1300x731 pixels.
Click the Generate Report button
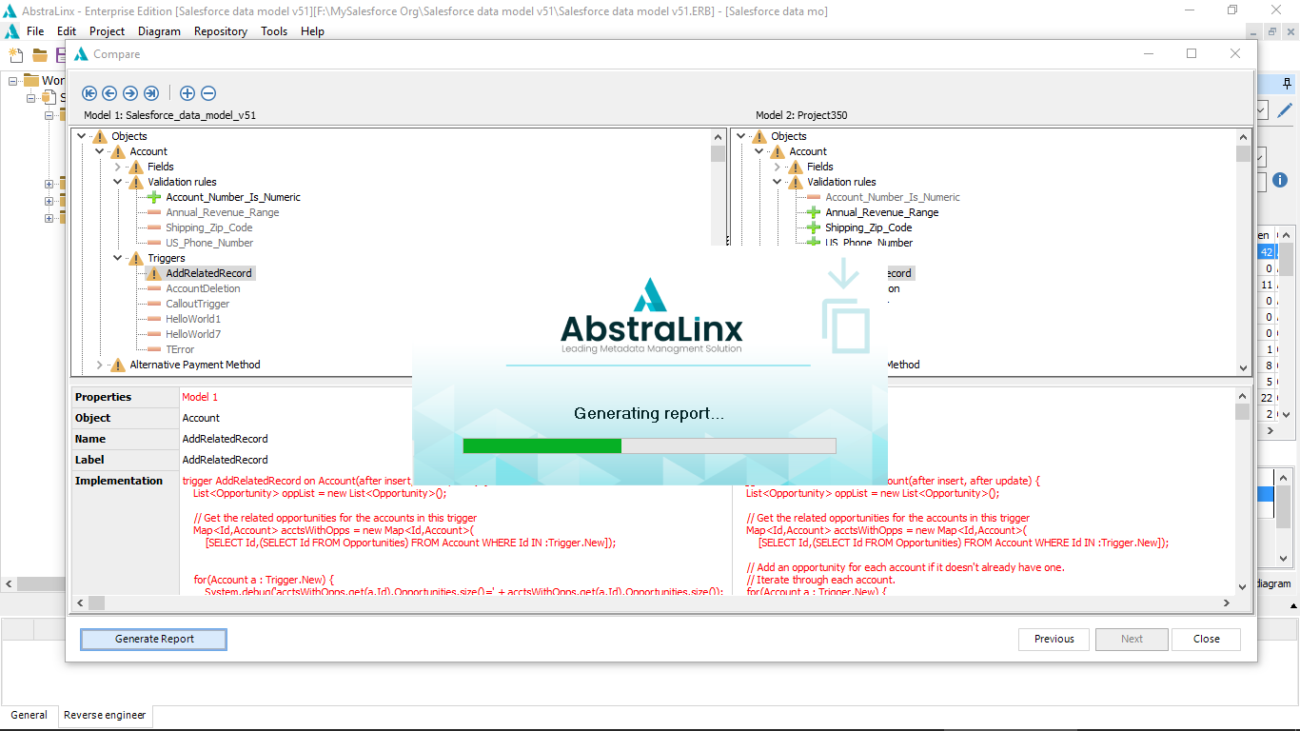coord(153,639)
